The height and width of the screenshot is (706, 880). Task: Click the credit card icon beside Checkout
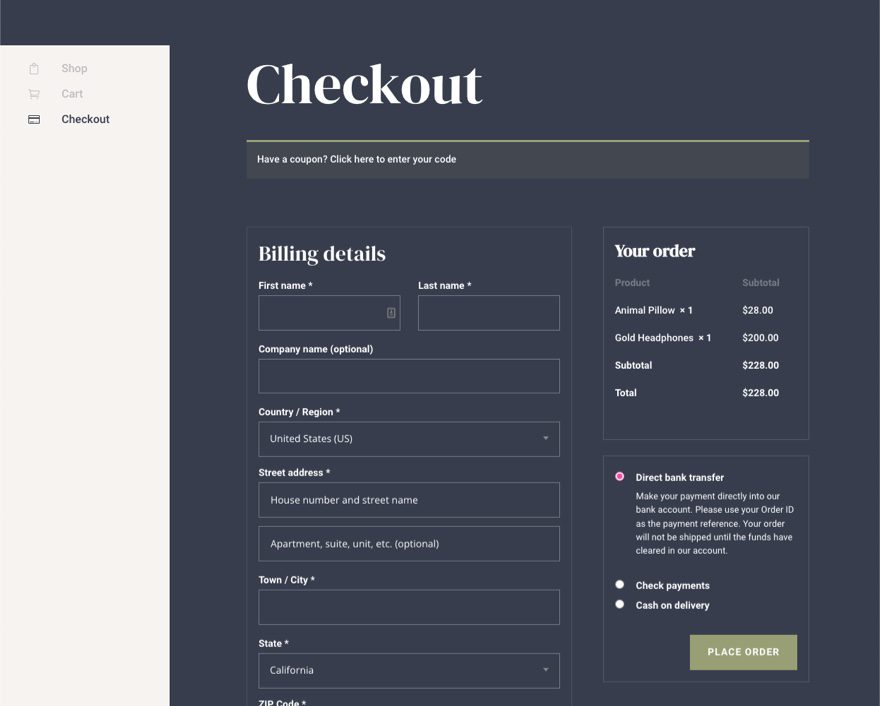coord(31,119)
